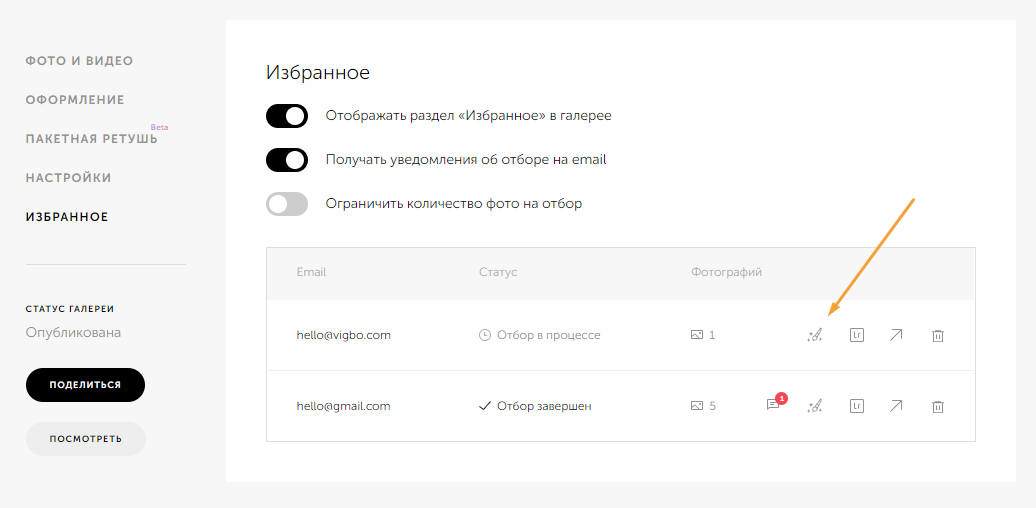
Task: Open share arrow for hello@gmail.com row
Action: pos(896,406)
